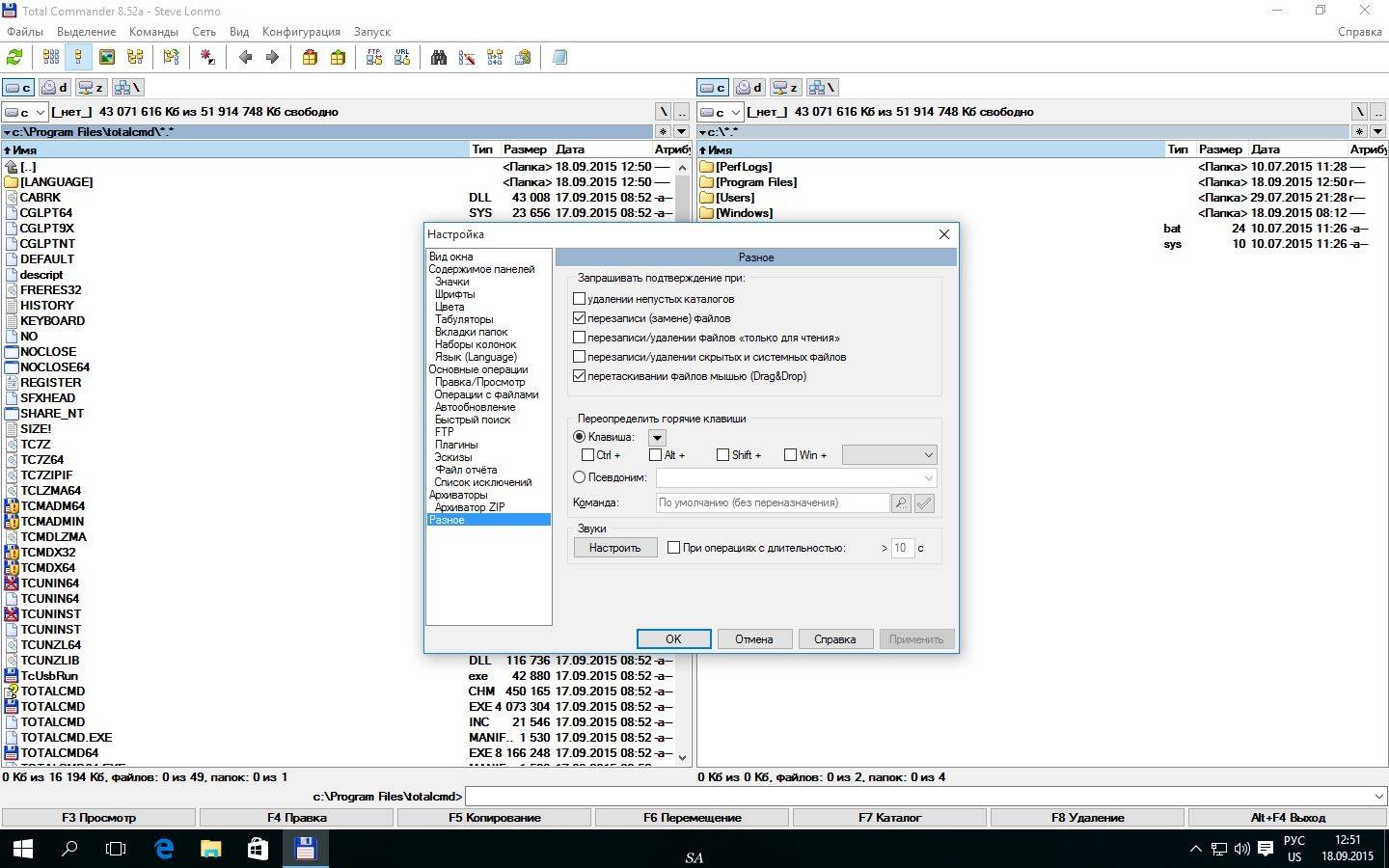This screenshot has width=1389, height=868.
Task: Check the Alt + modifier checkbox
Action: coord(656,455)
